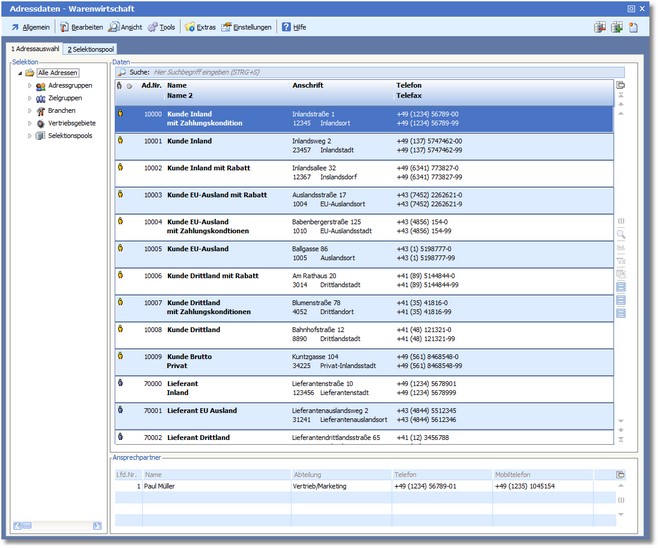Click the Ansprechpartner table options icon
This screenshot has height=548, width=658.
tap(620, 474)
